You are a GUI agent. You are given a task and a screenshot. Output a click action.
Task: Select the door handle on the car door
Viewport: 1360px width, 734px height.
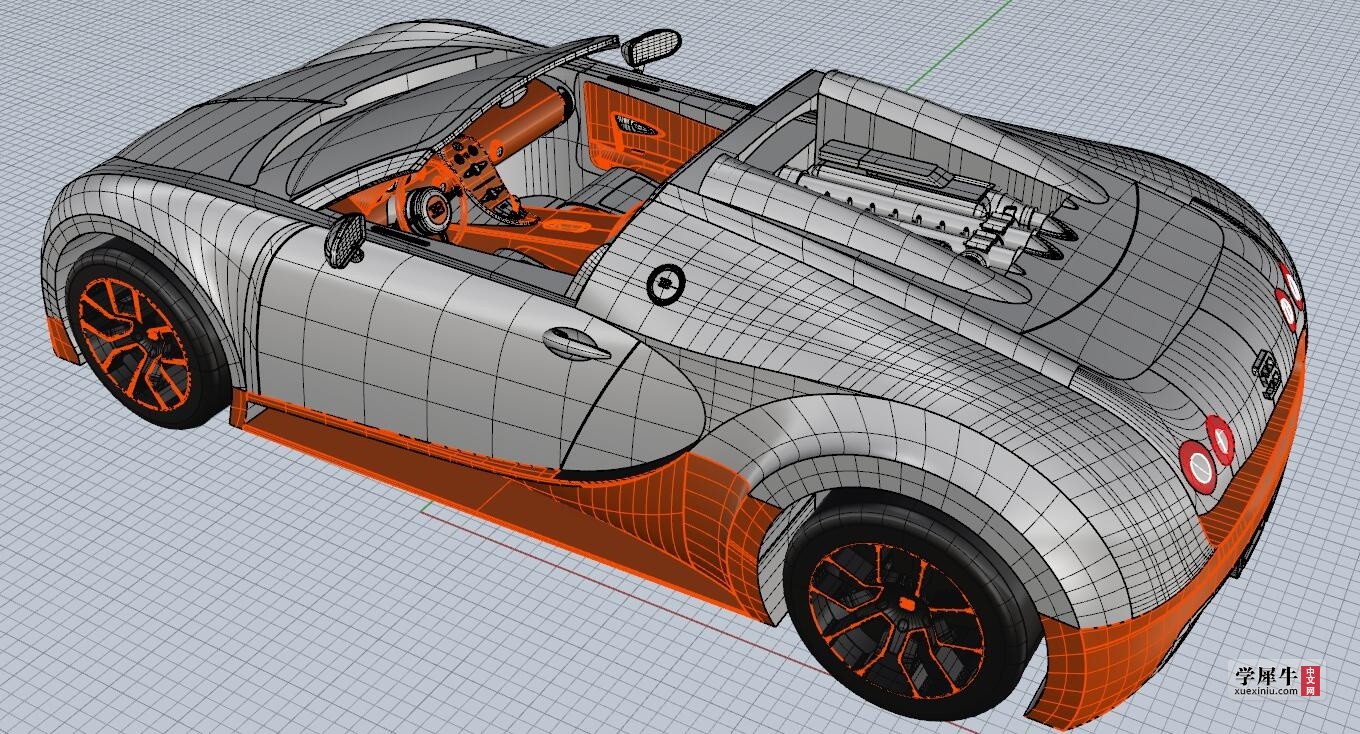point(577,343)
